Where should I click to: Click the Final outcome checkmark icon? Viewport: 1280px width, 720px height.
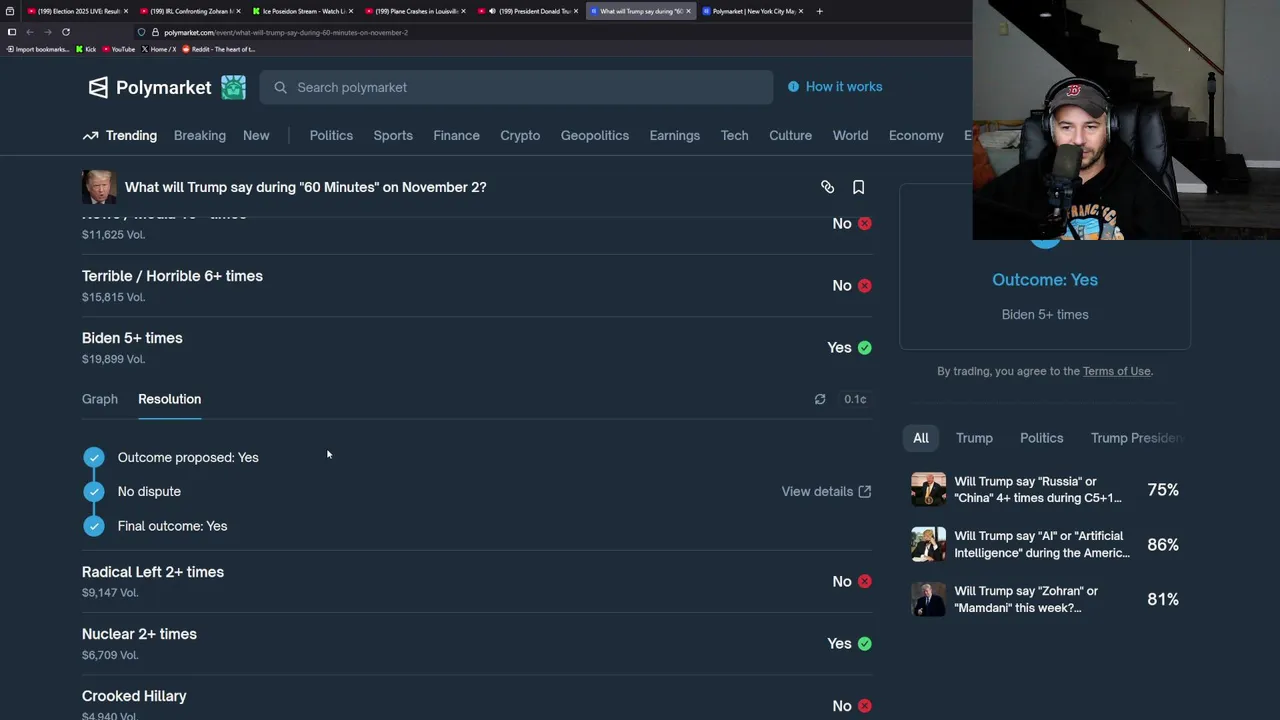click(x=94, y=525)
